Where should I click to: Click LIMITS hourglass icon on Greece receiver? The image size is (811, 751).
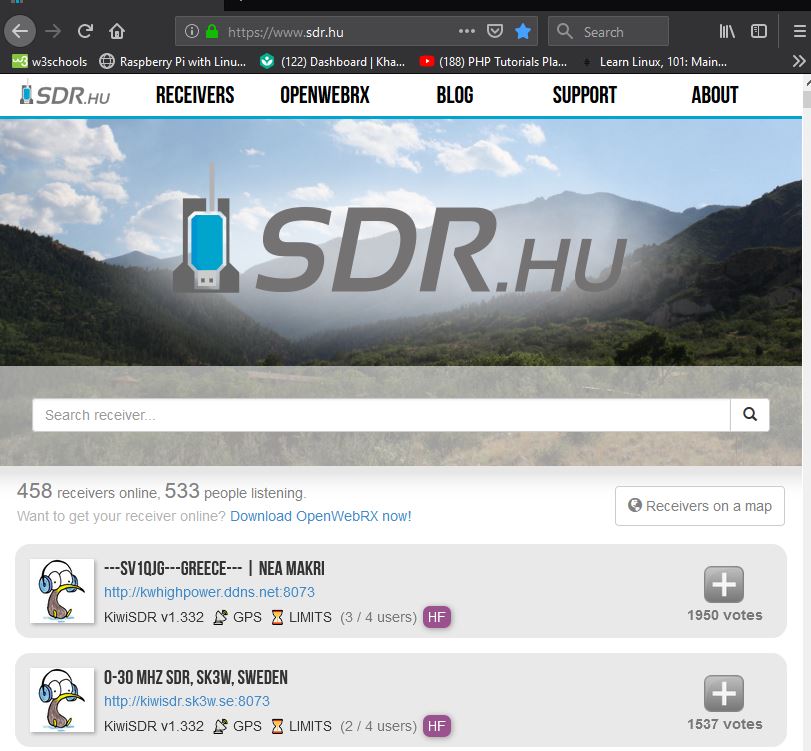click(277, 617)
